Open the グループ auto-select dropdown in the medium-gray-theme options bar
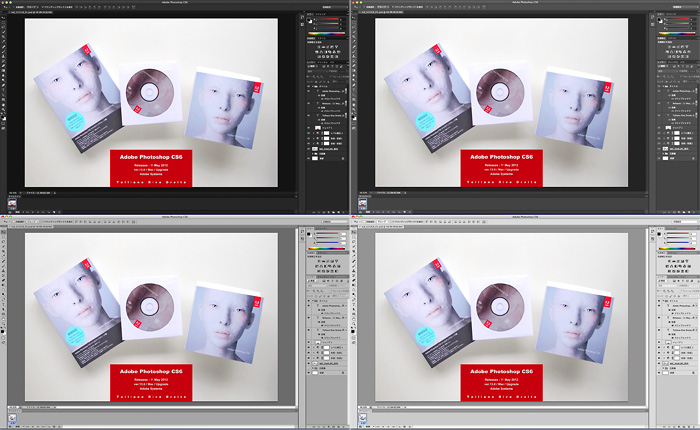This screenshot has width=700, height=430. click(x=33, y=221)
